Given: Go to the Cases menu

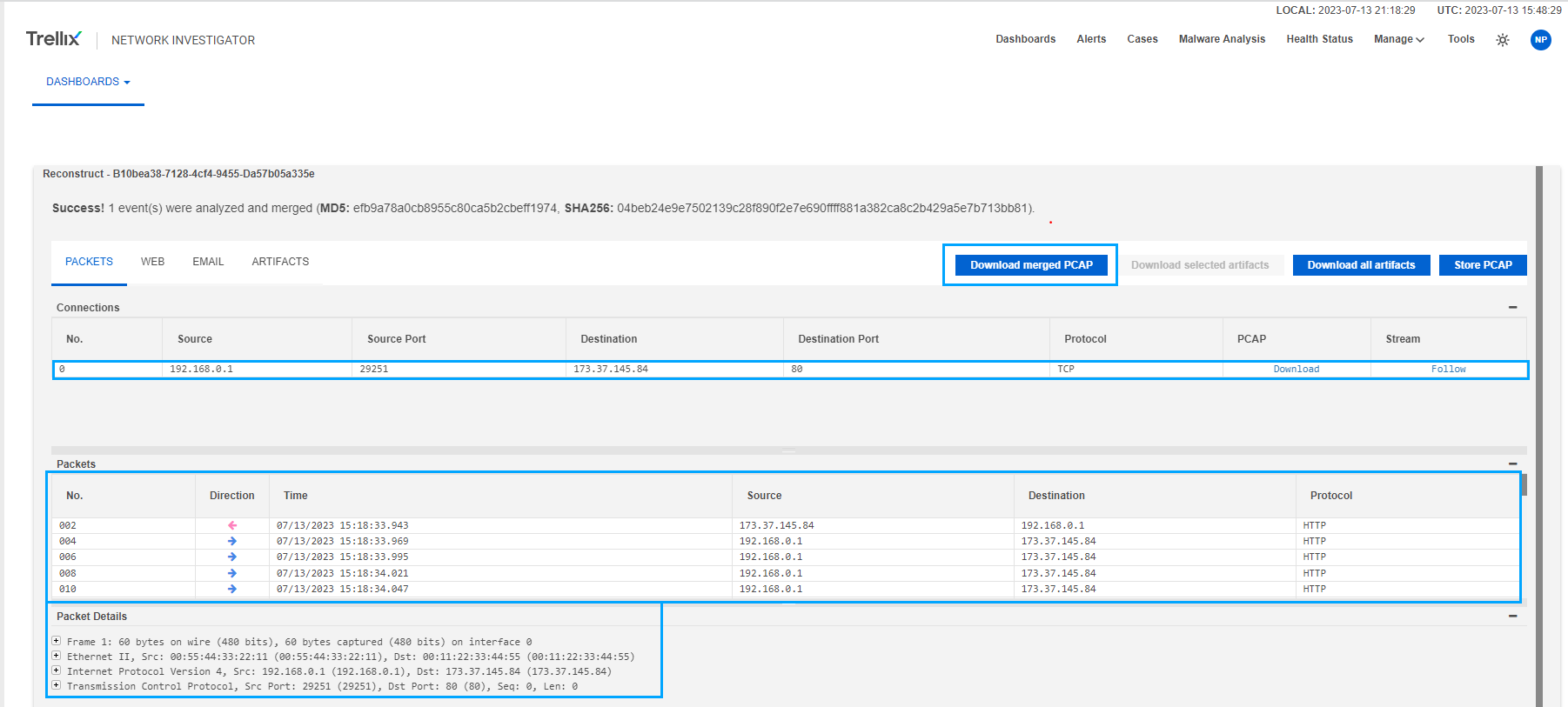Looking at the screenshot, I should click(x=1142, y=39).
